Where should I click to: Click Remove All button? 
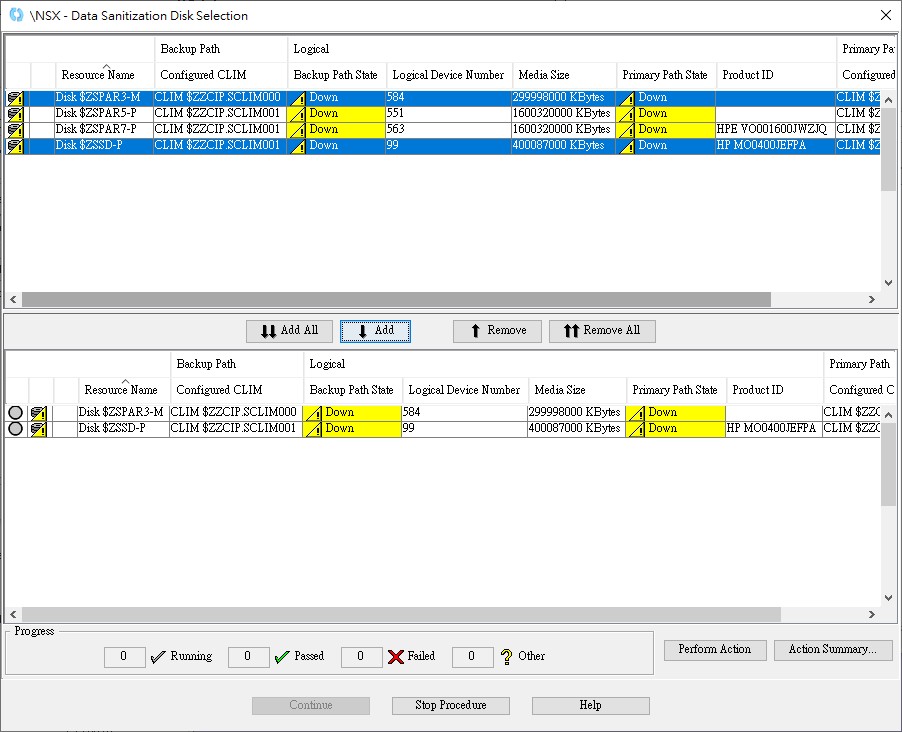pos(602,331)
